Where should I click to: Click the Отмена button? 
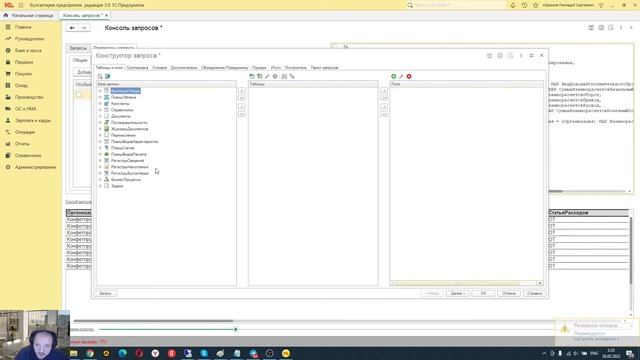pyautogui.click(x=509, y=293)
